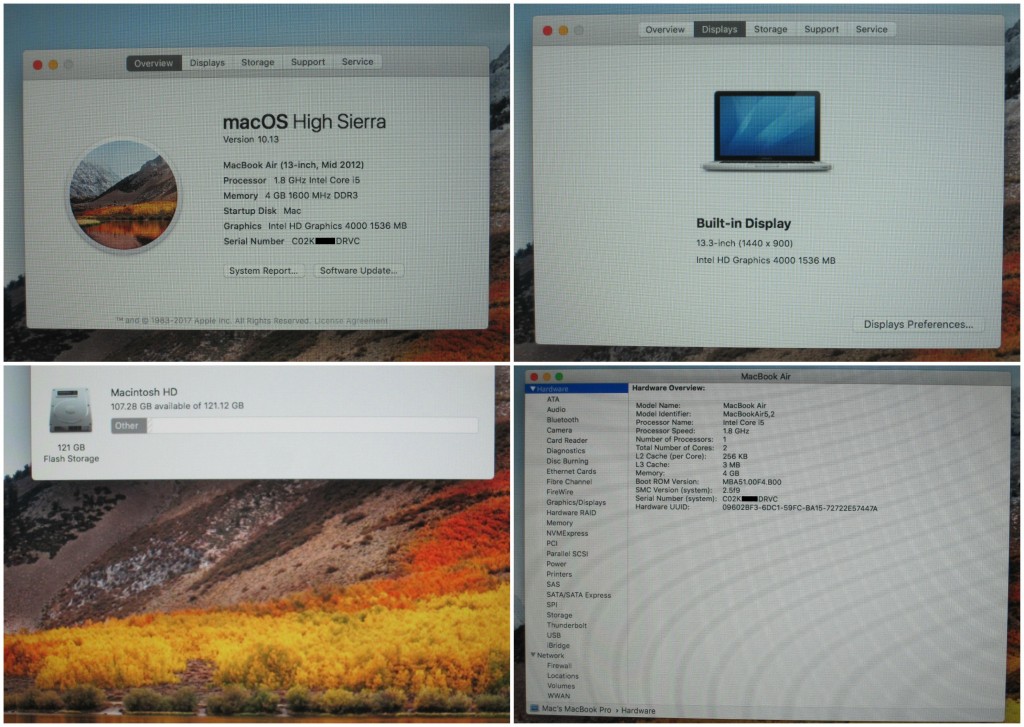Select FireWire in the sidebar
The image size is (1024, 727).
560,492
